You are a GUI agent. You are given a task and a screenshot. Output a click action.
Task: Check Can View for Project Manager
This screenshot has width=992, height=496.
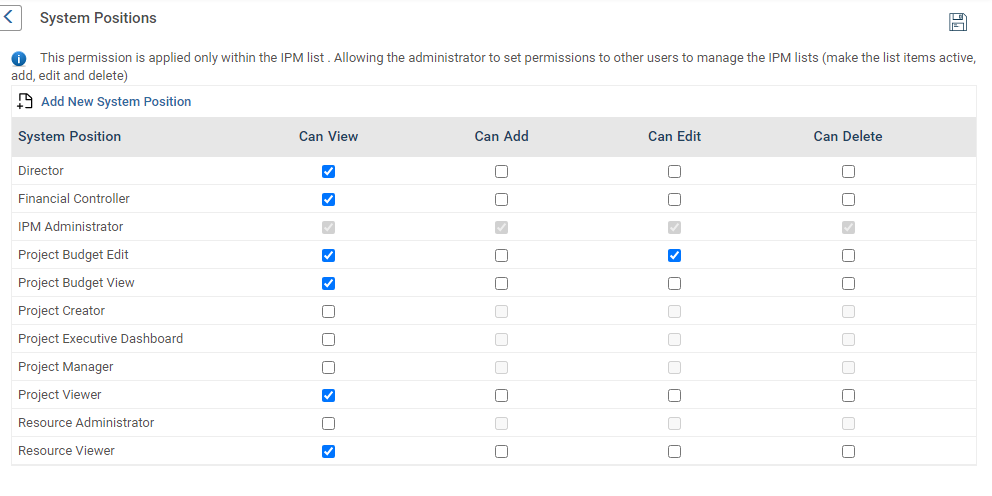click(x=329, y=367)
